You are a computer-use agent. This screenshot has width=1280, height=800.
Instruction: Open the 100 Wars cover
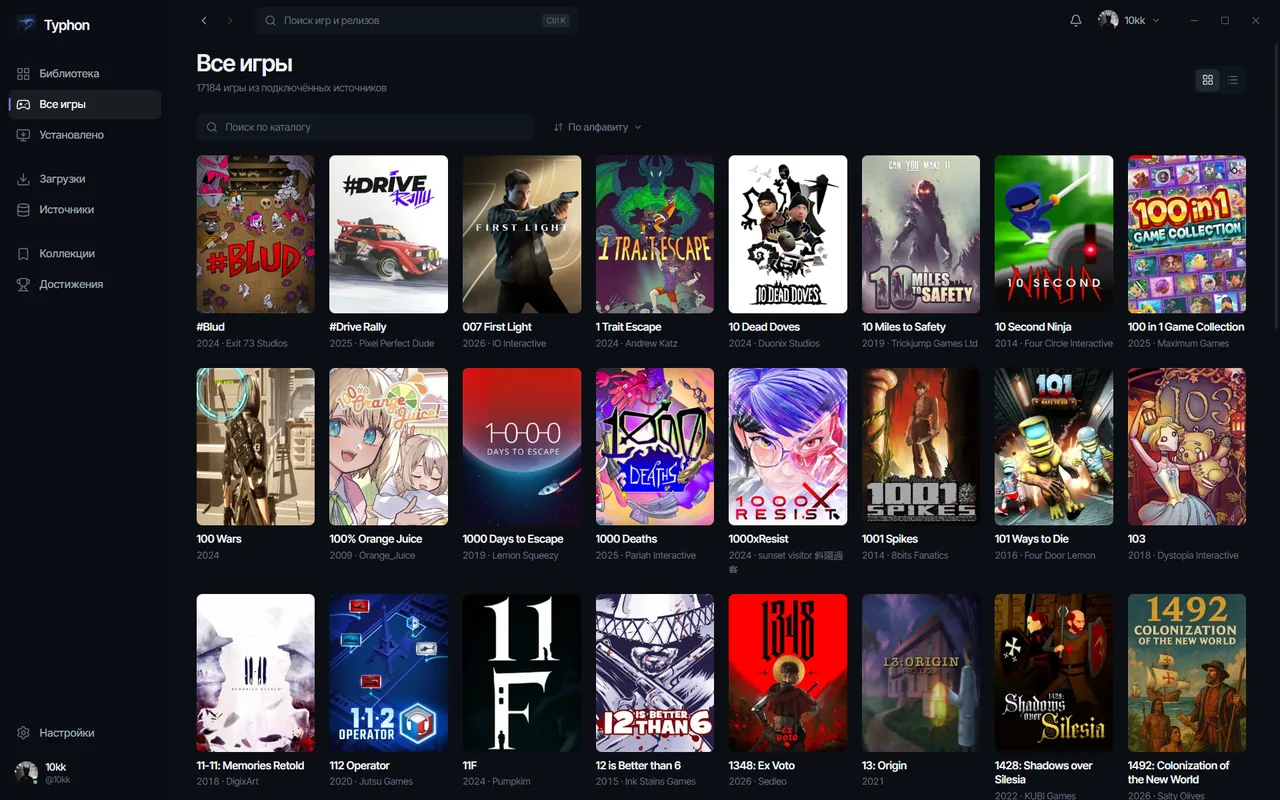[256, 447]
